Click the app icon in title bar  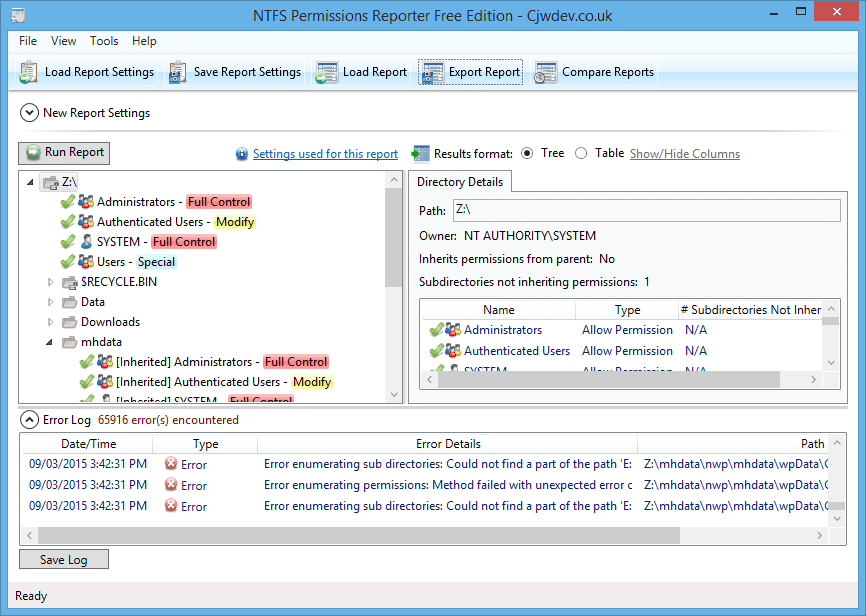coord(18,15)
